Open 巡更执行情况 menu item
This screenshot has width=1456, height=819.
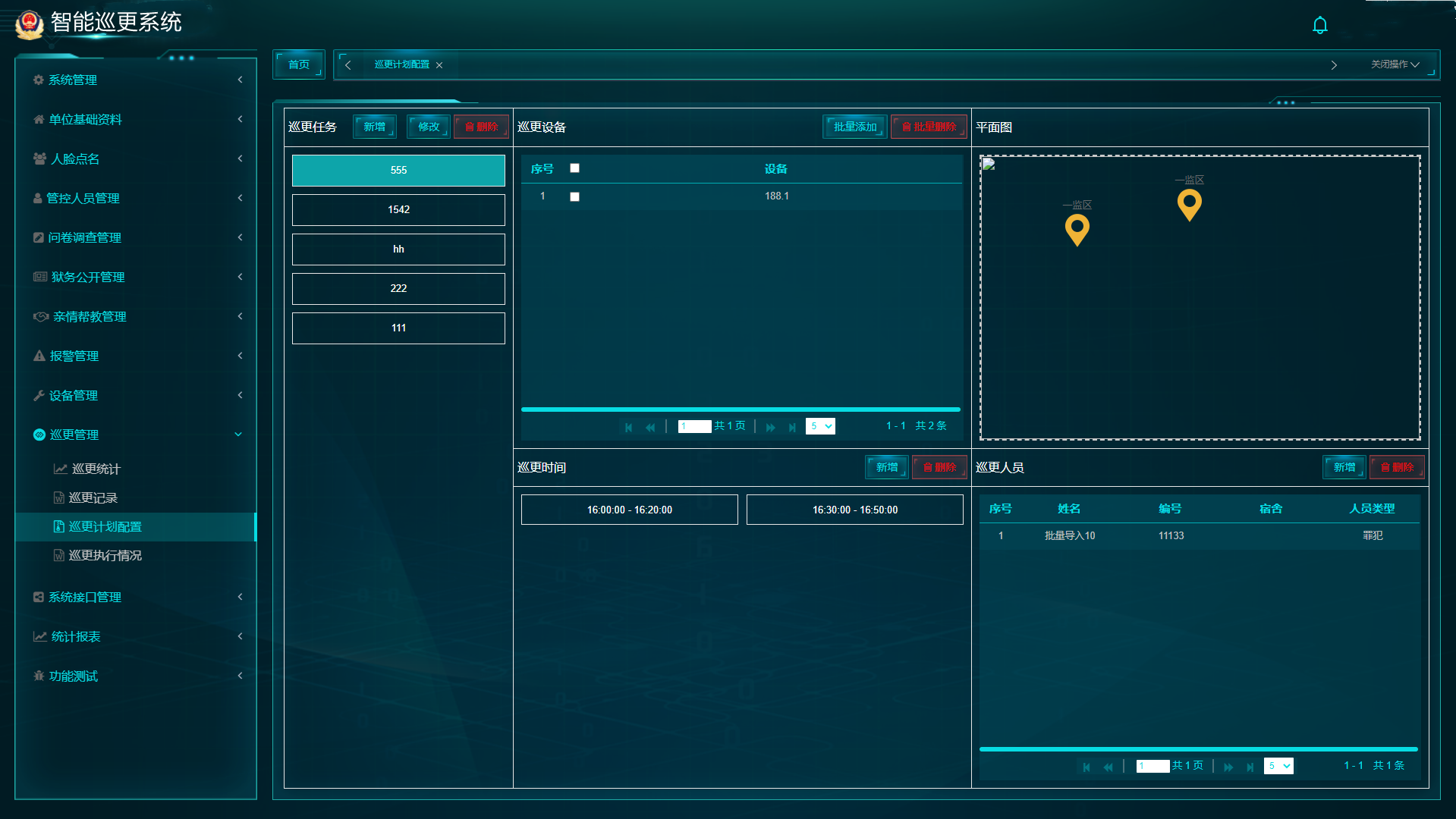[x=105, y=555]
